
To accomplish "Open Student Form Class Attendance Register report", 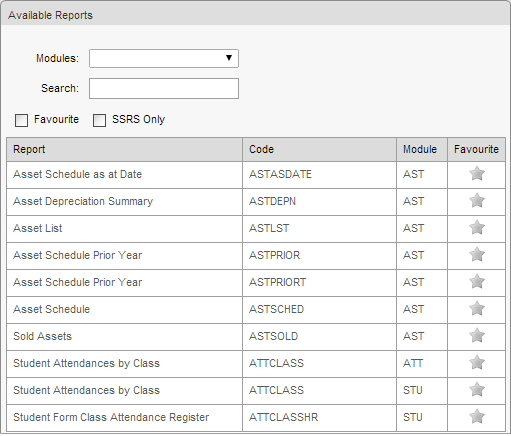I will pyautogui.click(x=111, y=417).
